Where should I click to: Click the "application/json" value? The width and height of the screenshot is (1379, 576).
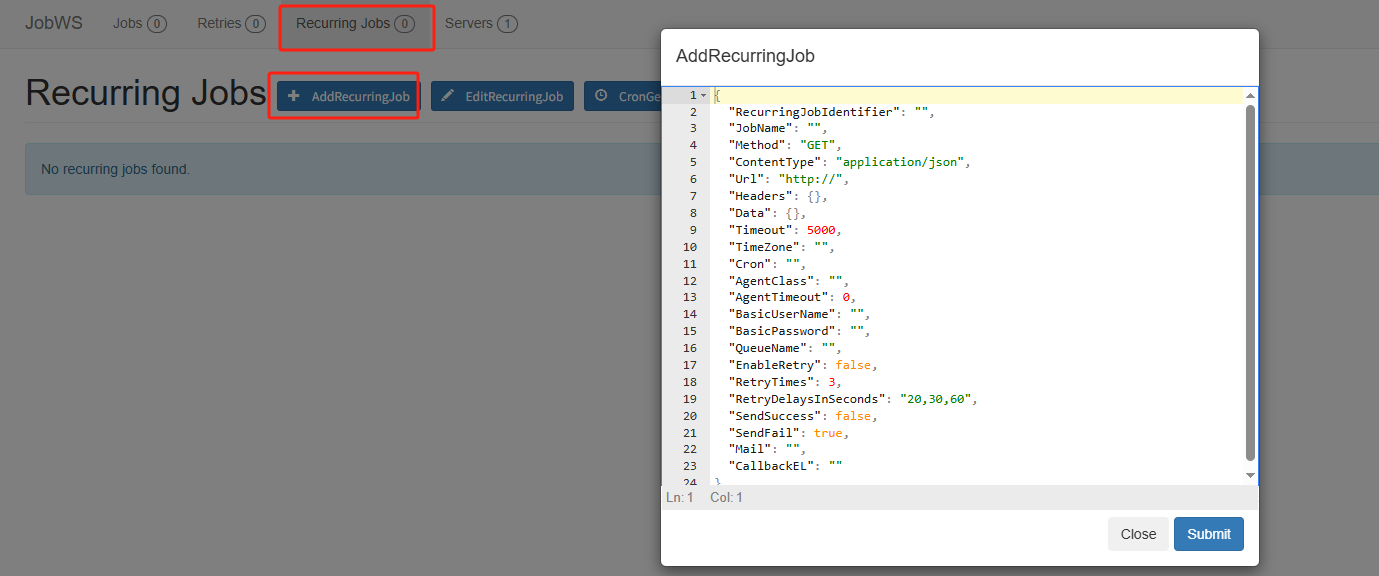[900, 162]
